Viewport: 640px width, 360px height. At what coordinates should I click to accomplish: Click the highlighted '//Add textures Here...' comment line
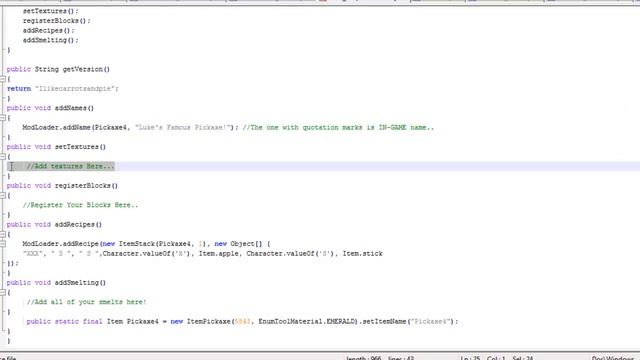pos(70,166)
